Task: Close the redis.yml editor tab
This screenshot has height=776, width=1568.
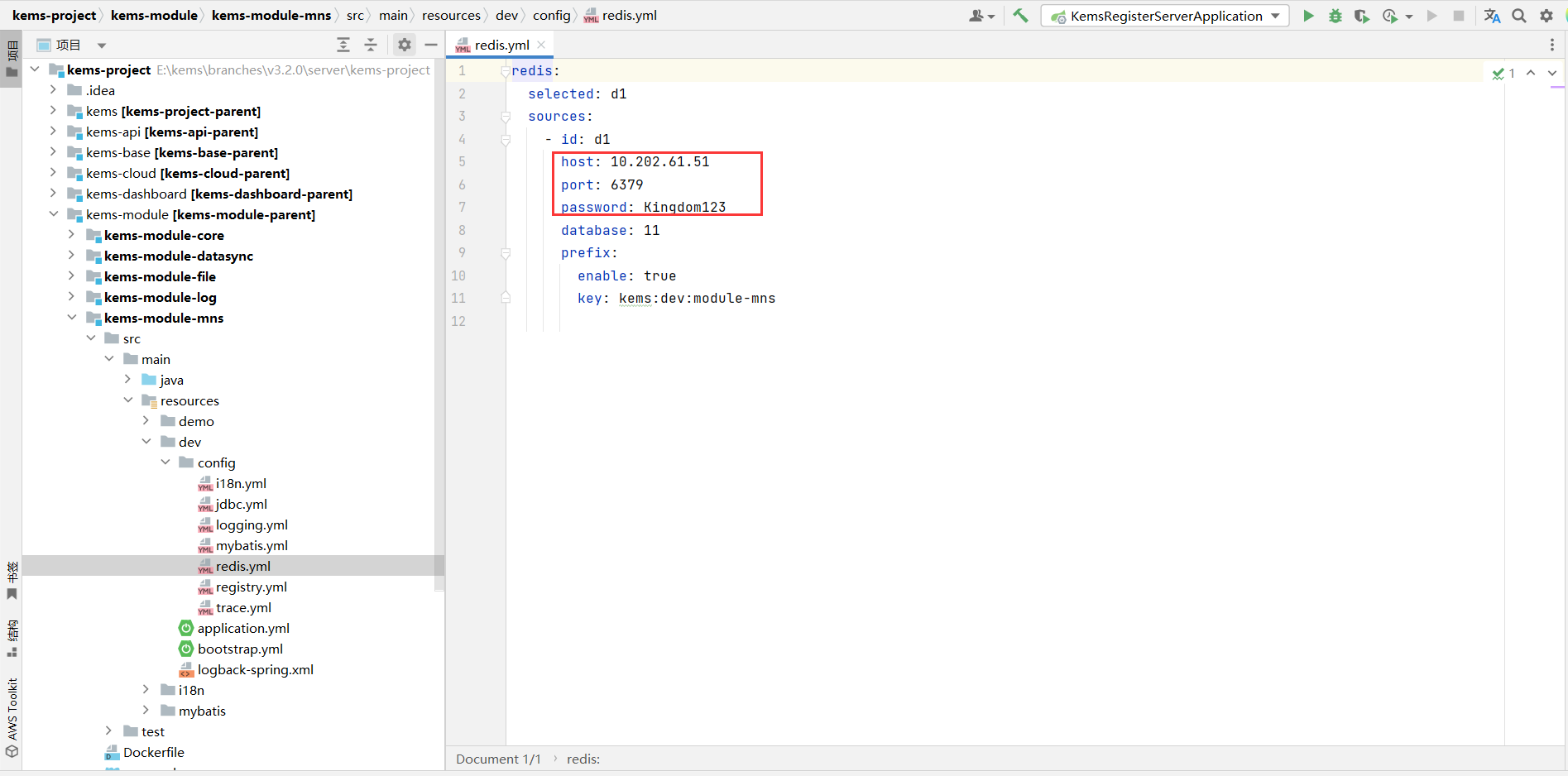Action: (541, 45)
